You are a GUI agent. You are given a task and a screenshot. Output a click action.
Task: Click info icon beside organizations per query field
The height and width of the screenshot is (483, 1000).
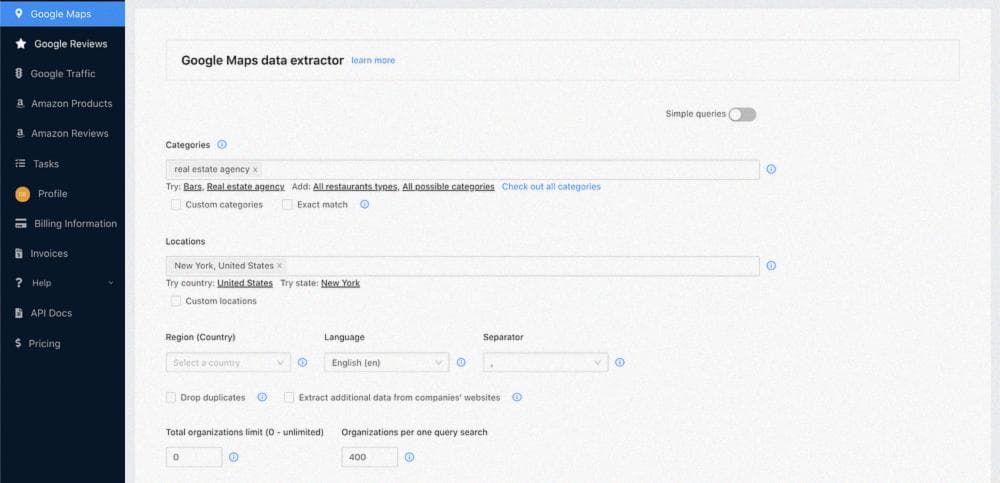click(x=409, y=457)
